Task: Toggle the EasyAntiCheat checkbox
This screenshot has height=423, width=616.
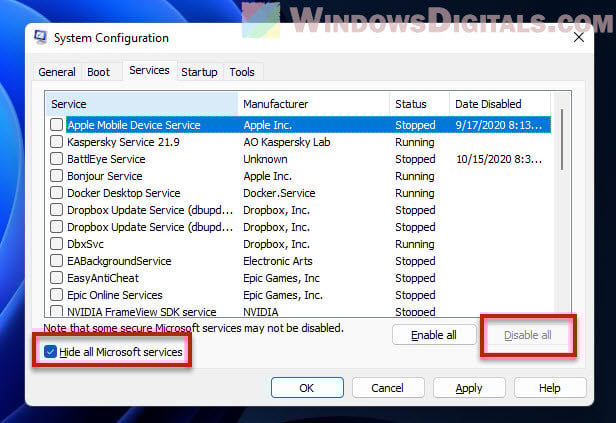Action: coord(57,278)
